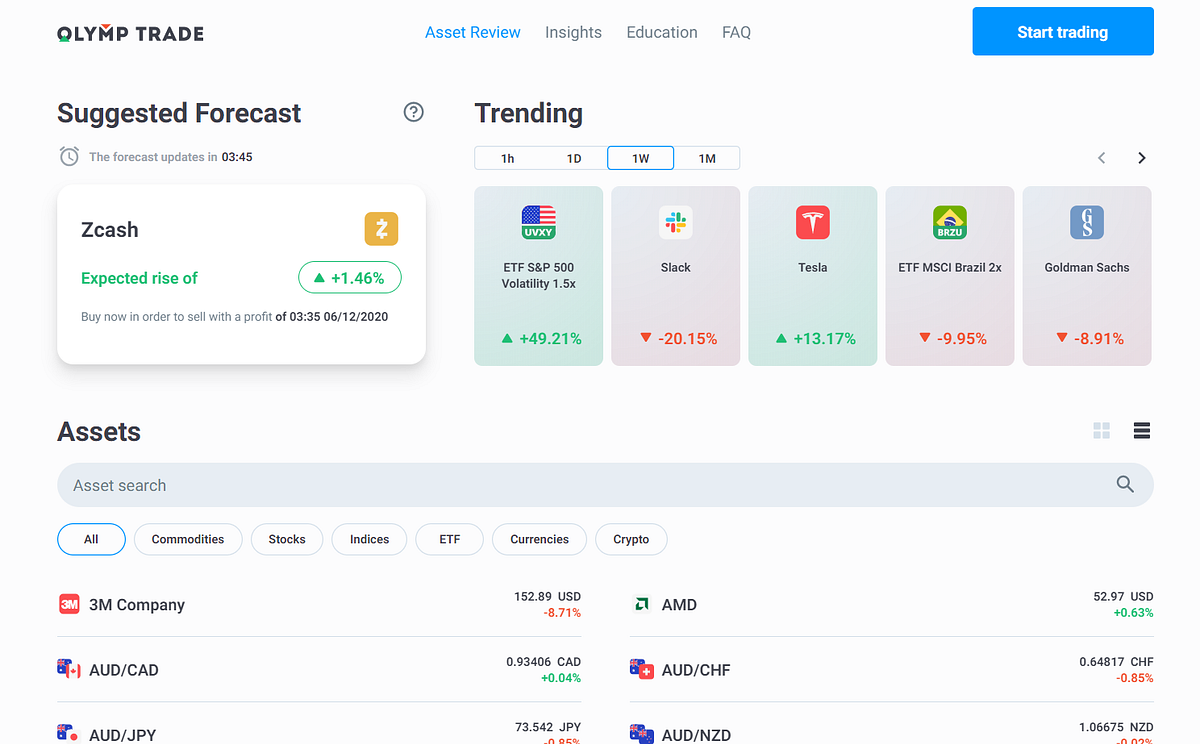Click the 0.64817 CHF price
1200x744 pixels.
point(1116,662)
